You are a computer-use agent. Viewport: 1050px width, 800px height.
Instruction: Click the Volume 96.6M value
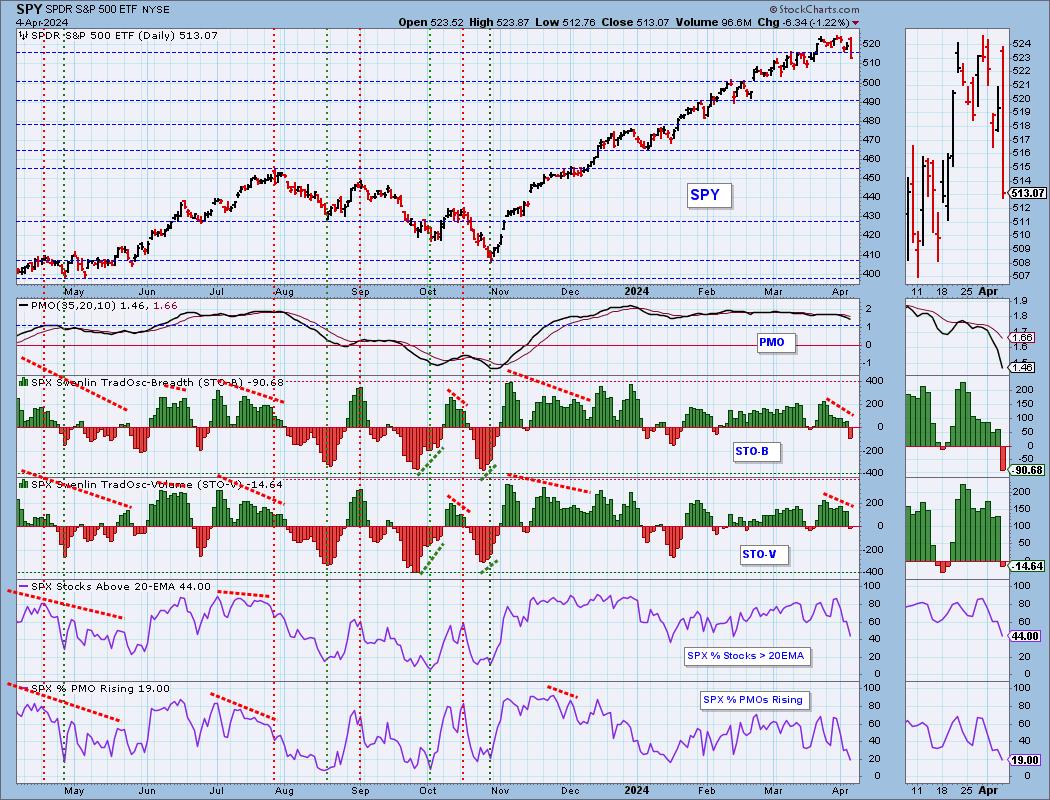click(713, 22)
